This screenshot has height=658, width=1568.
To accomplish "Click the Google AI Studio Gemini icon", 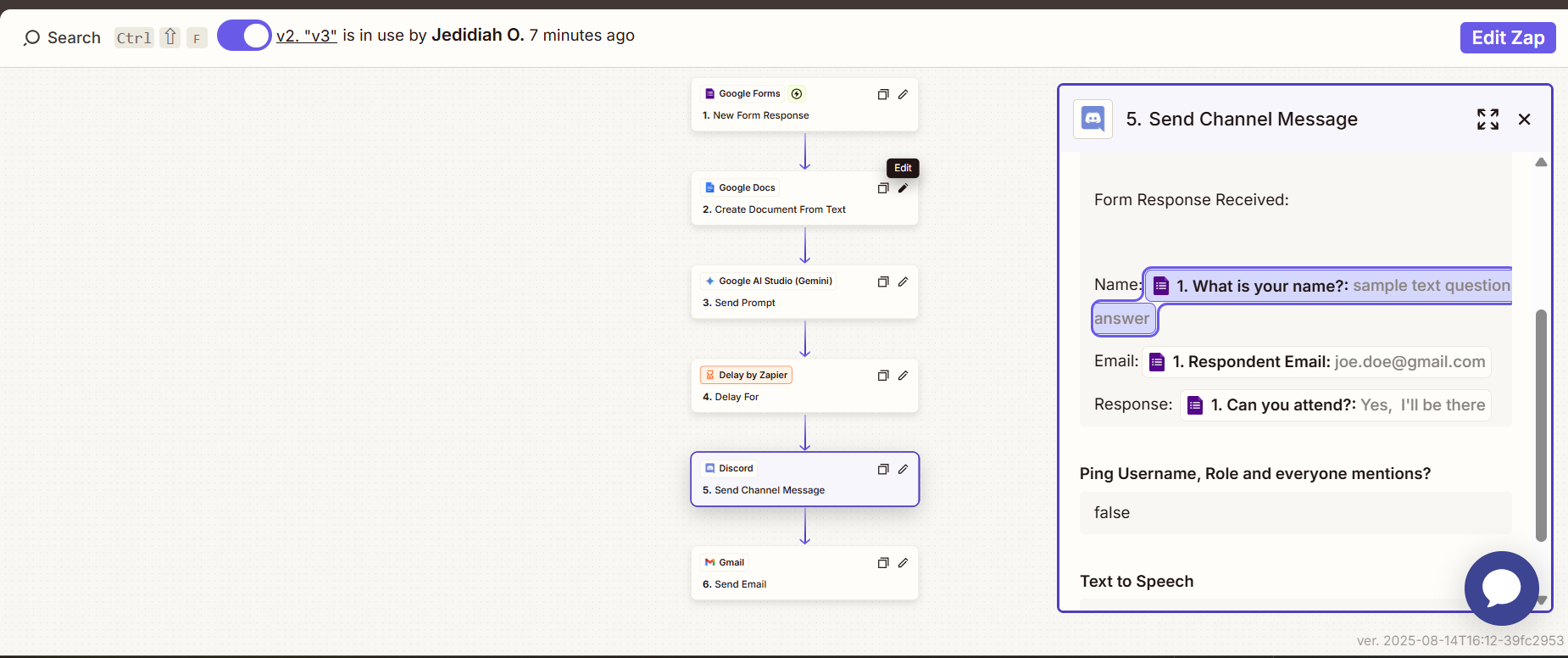I will coord(710,282).
